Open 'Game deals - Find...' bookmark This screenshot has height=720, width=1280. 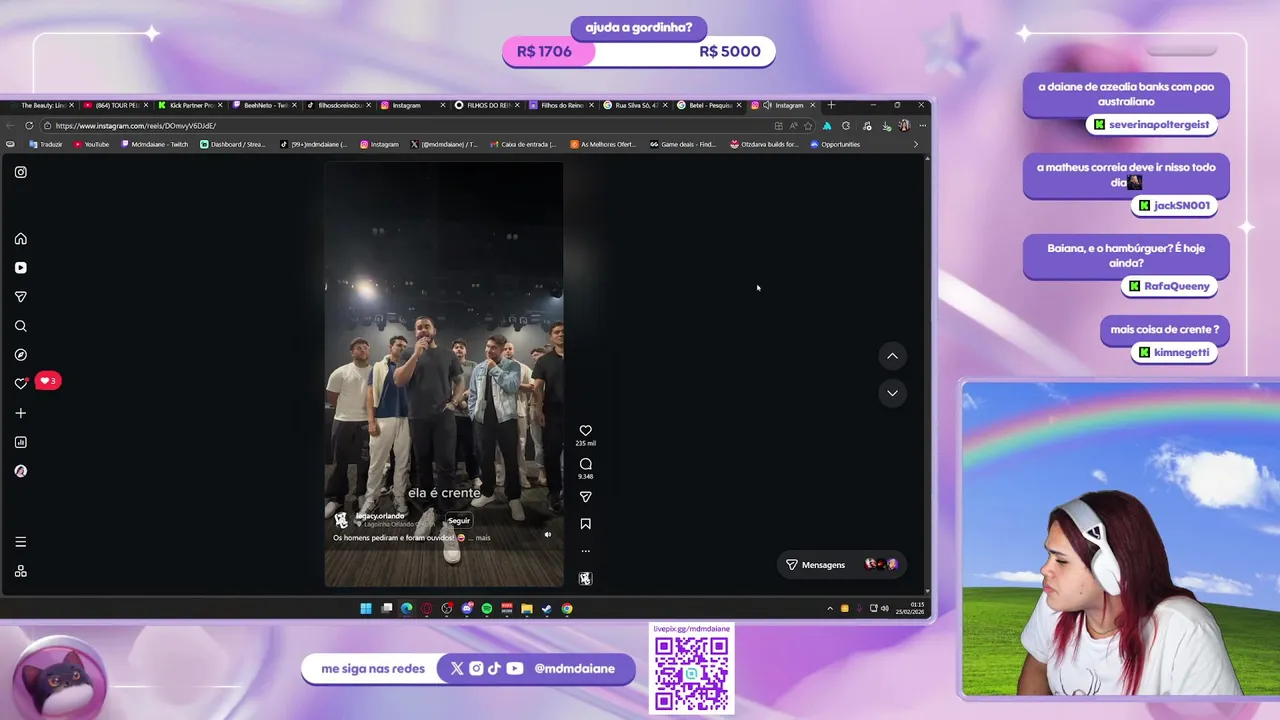click(683, 144)
